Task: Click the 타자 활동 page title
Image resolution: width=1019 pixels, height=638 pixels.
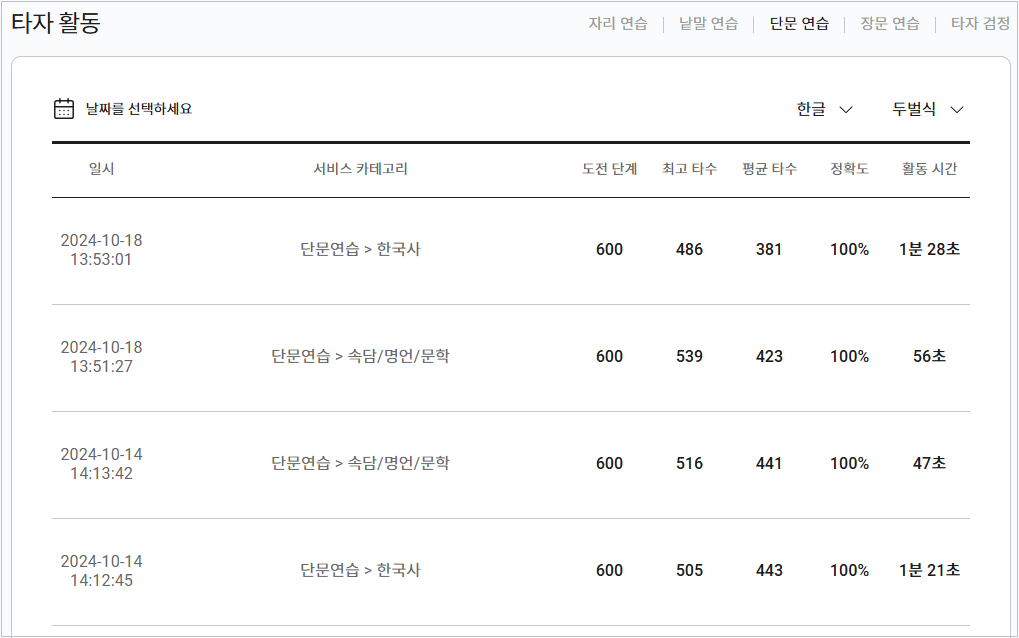Action: 56,23
